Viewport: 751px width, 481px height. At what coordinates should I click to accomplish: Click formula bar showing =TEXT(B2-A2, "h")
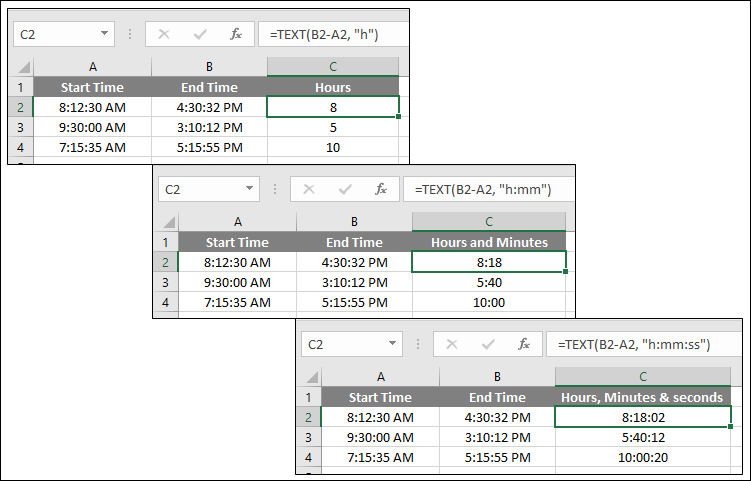tap(333, 34)
